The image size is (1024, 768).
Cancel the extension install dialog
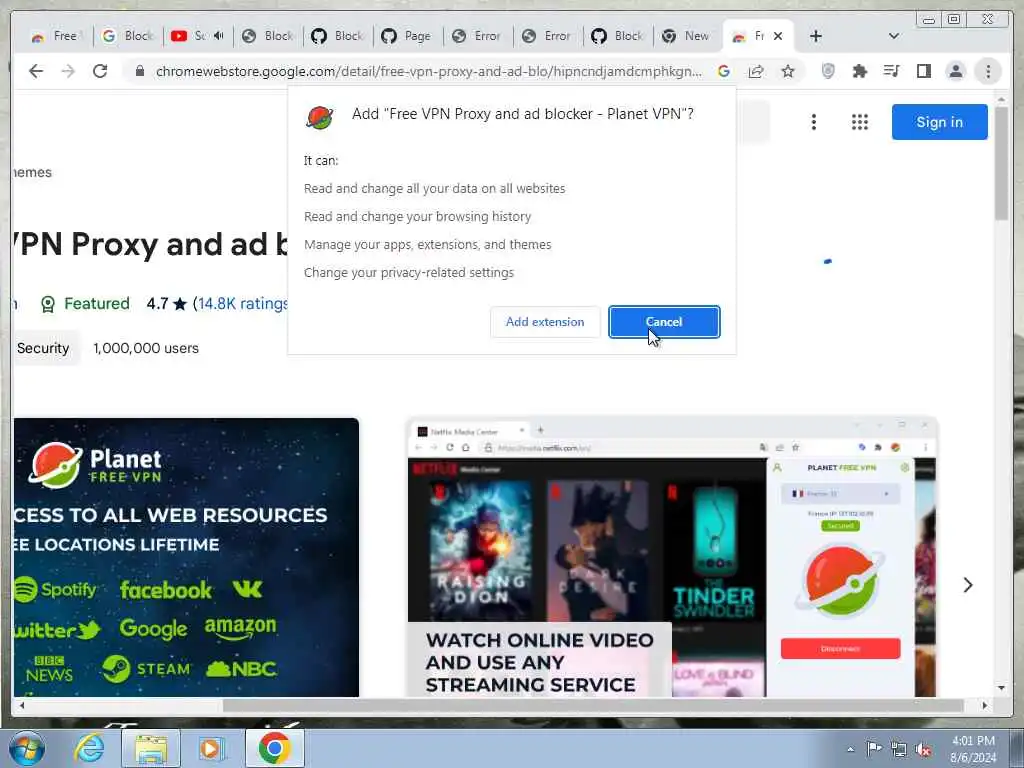click(664, 322)
